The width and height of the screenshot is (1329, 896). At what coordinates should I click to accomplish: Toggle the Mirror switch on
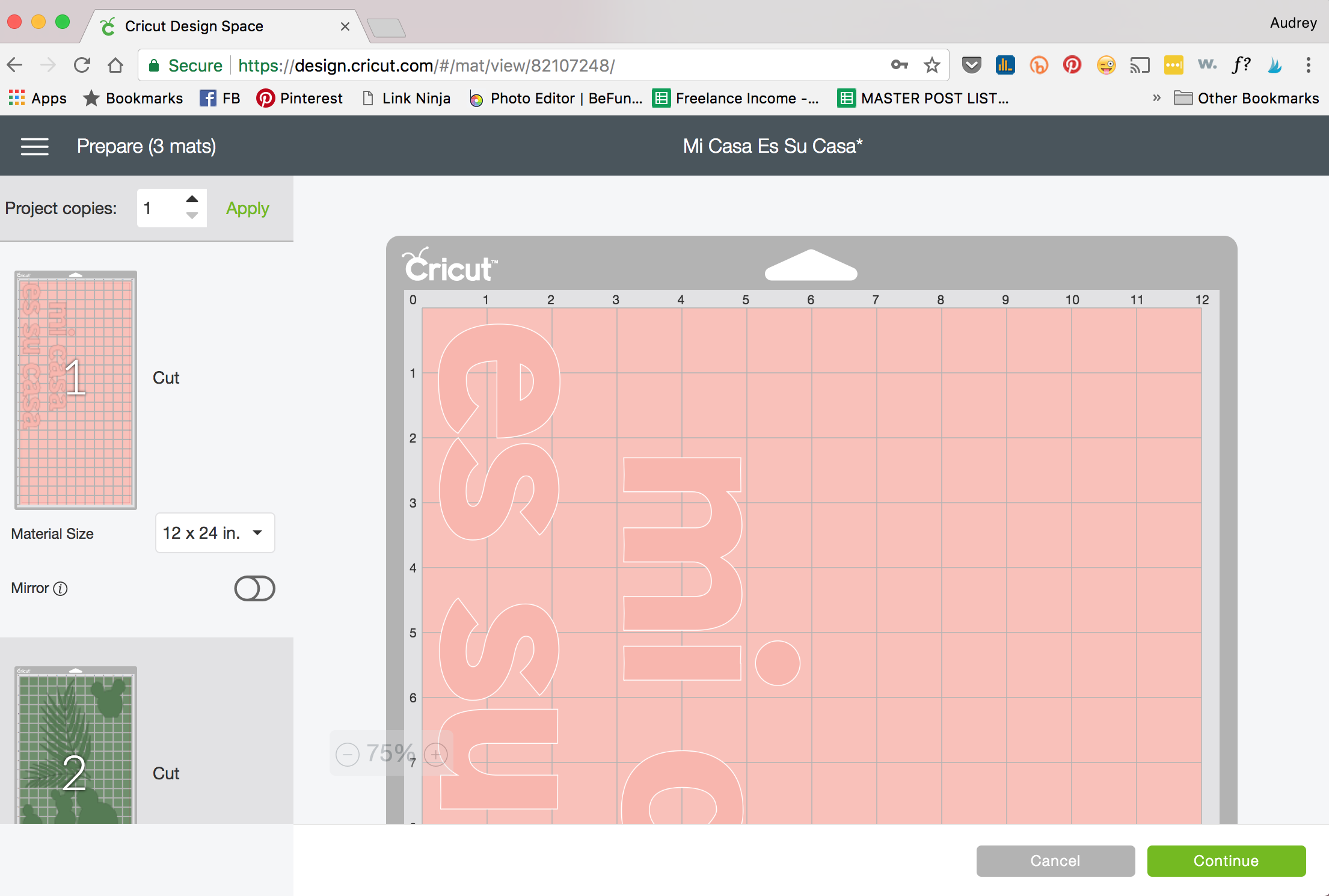[x=255, y=588]
